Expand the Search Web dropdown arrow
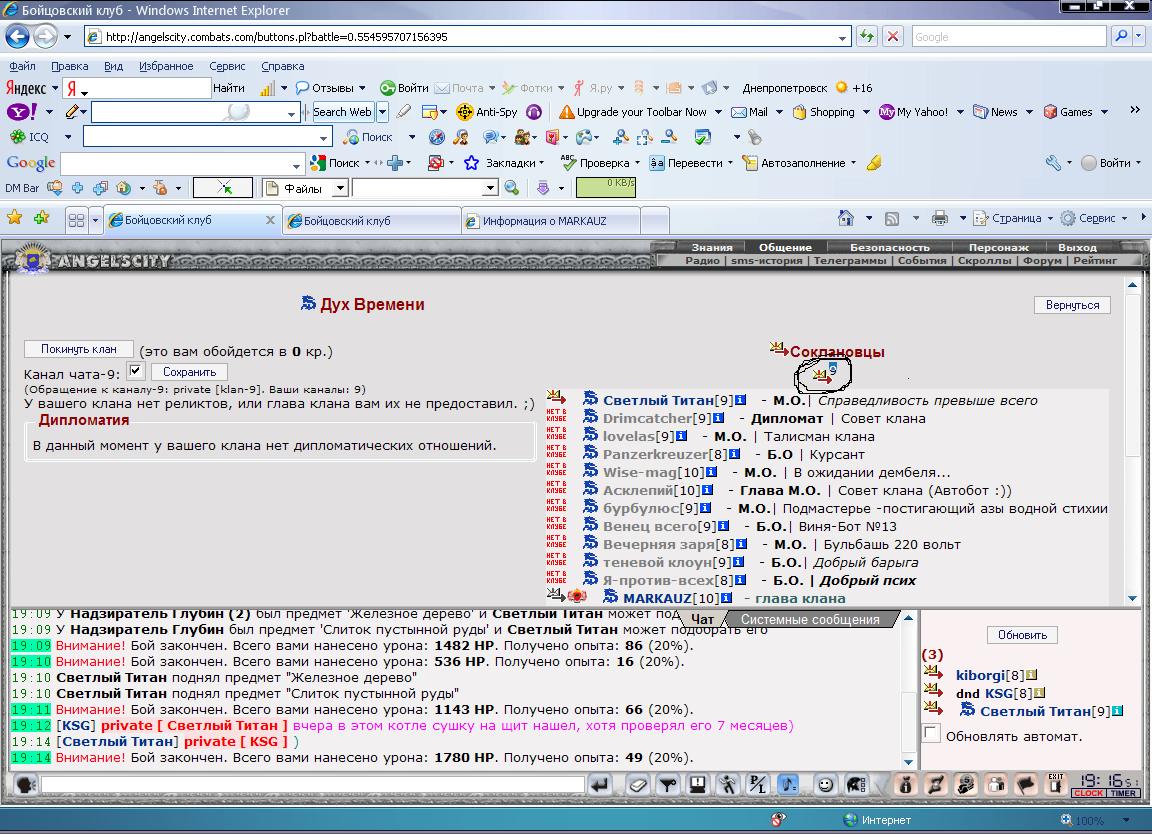The image size is (1152, 834). [x=383, y=112]
